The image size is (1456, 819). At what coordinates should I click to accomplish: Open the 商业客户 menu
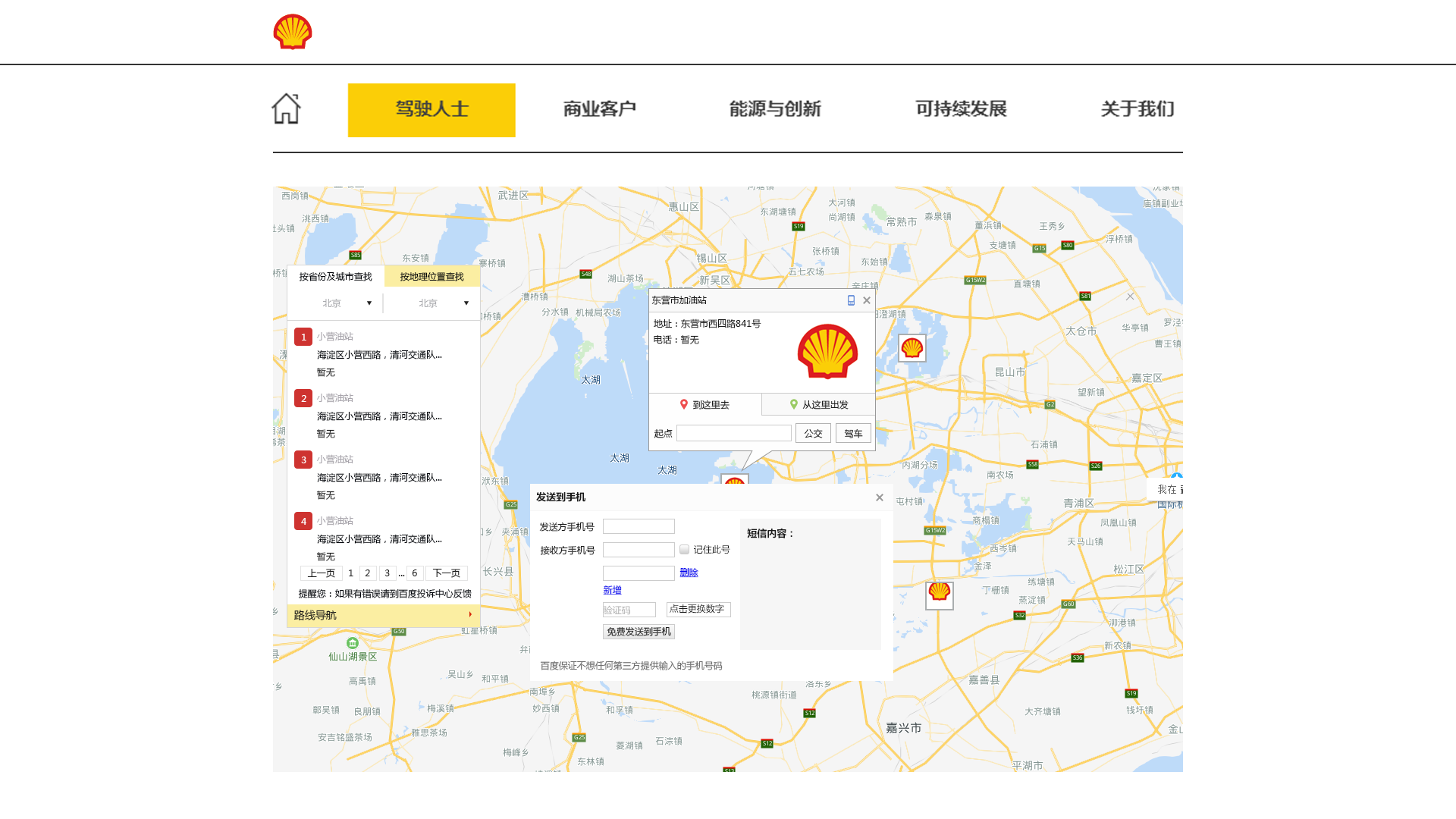[599, 109]
